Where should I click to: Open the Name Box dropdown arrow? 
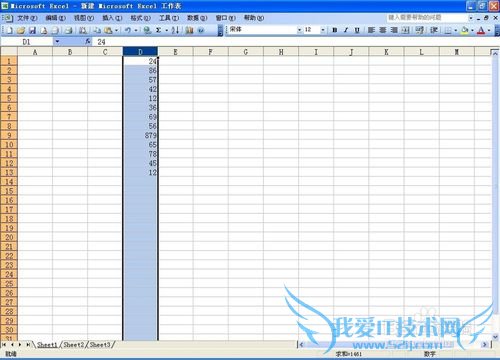pyautogui.click(x=57, y=41)
